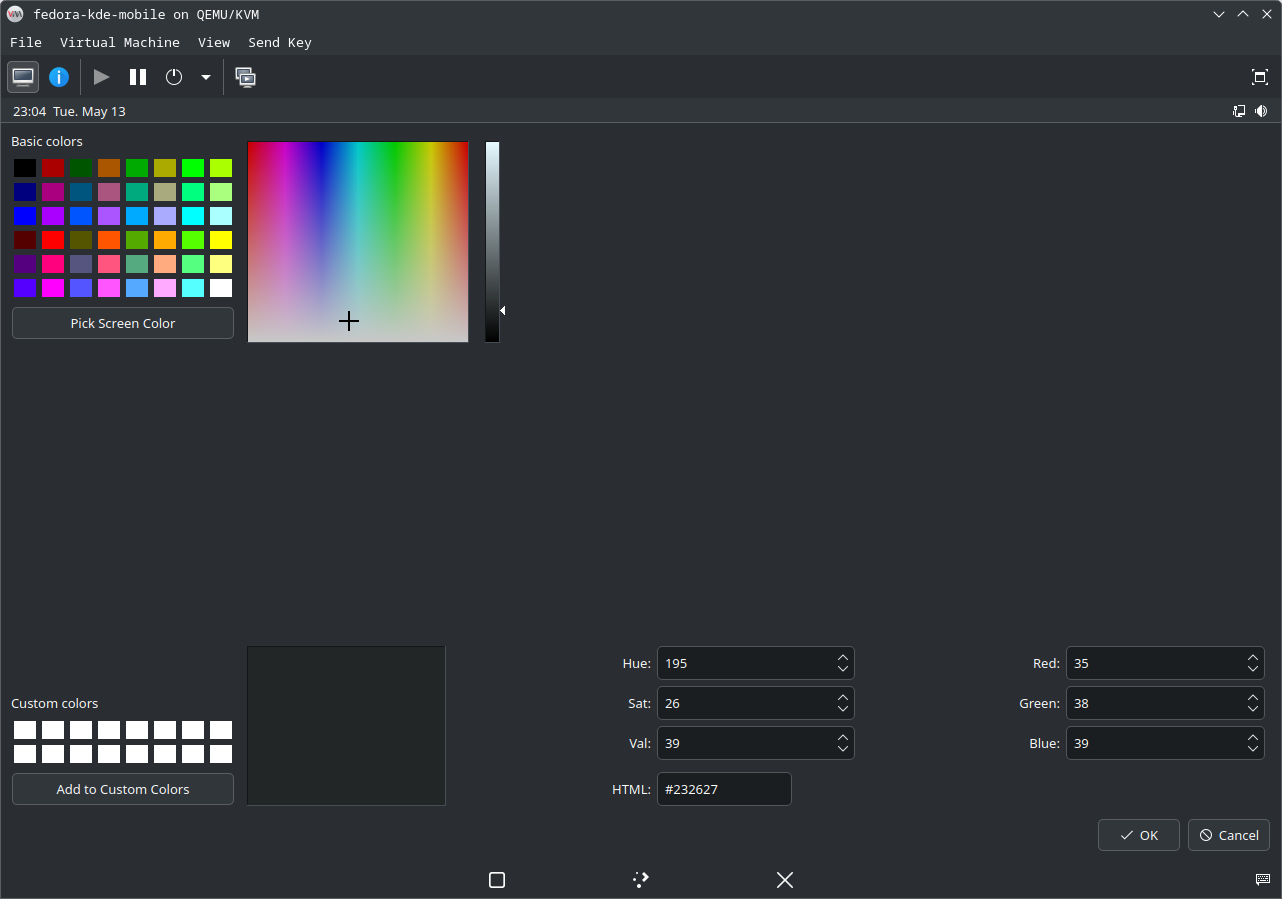The width and height of the screenshot is (1282, 899).
Task: Increase the Val value with up arrow
Action: click(843, 737)
